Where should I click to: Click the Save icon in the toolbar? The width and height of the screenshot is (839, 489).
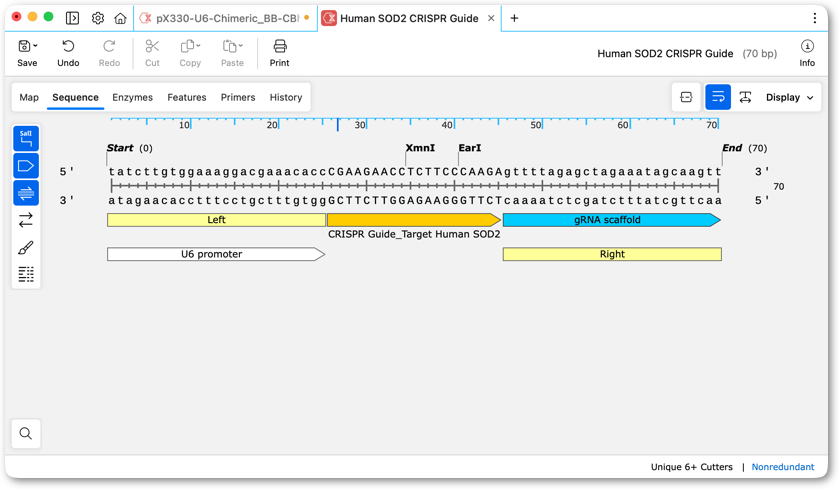24,47
